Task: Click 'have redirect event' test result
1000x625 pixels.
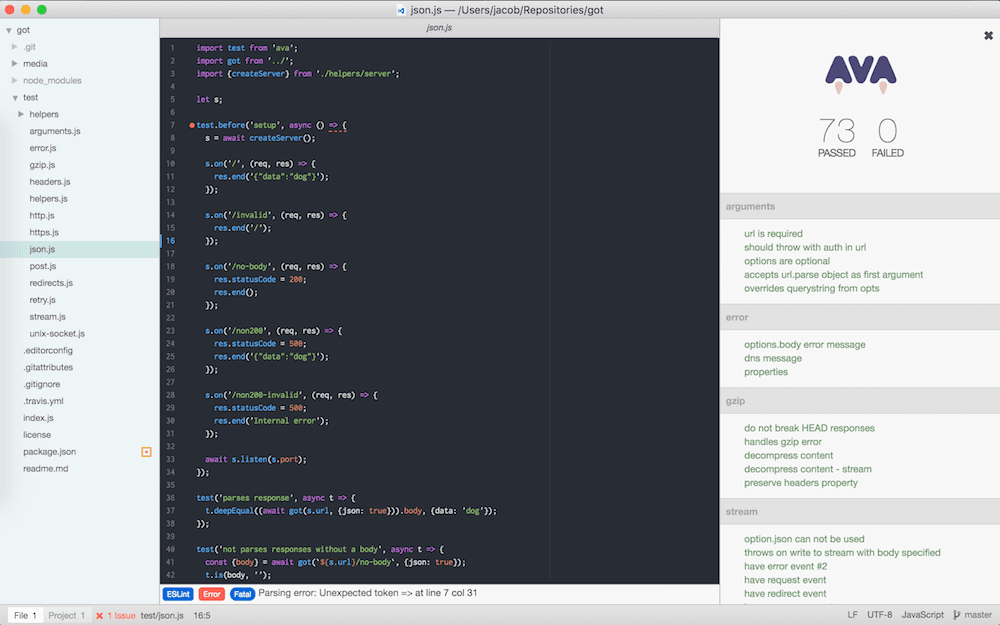Action: [x=785, y=594]
